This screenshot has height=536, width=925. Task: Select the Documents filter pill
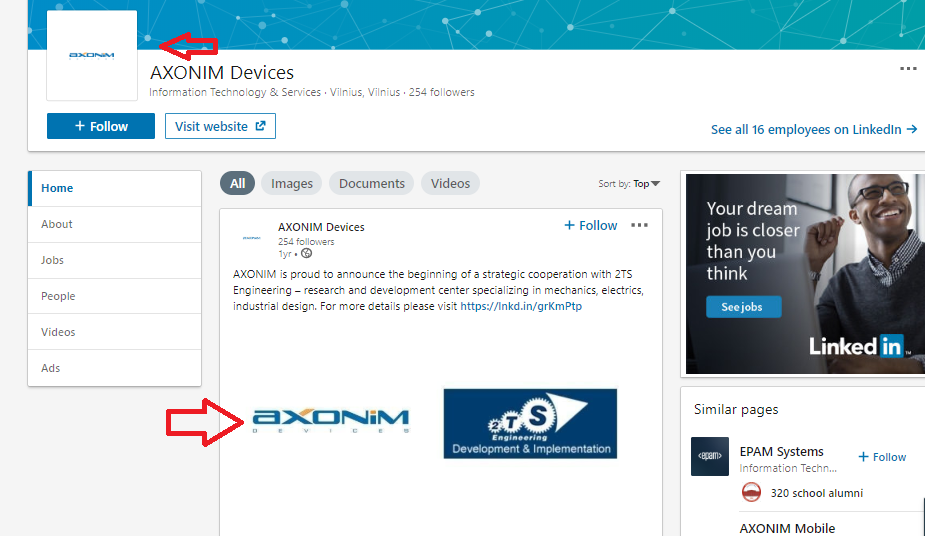(x=371, y=184)
